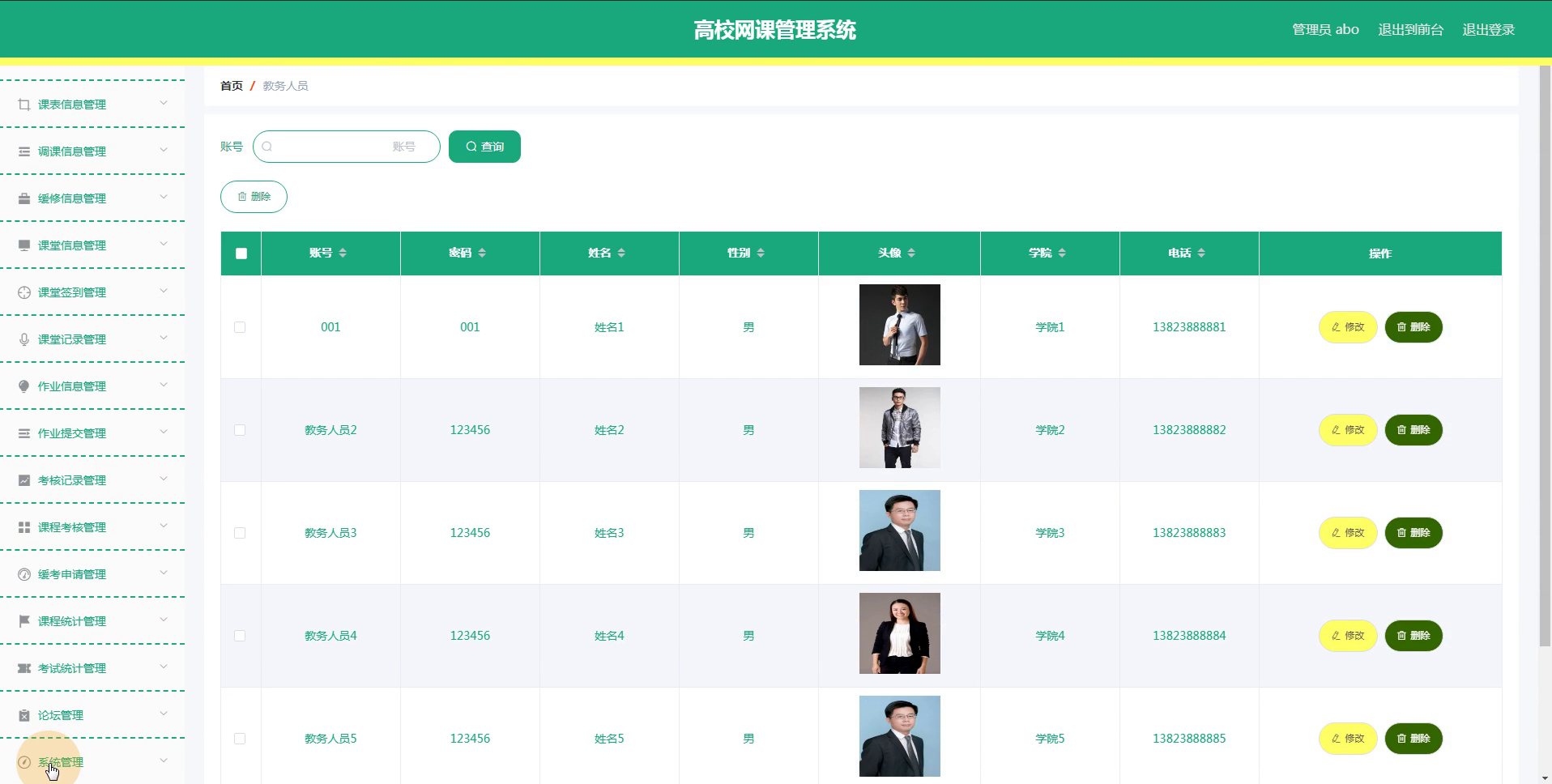1552x784 pixels.
Task: Click 删除 for 教务人员4 row
Action: point(1413,636)
